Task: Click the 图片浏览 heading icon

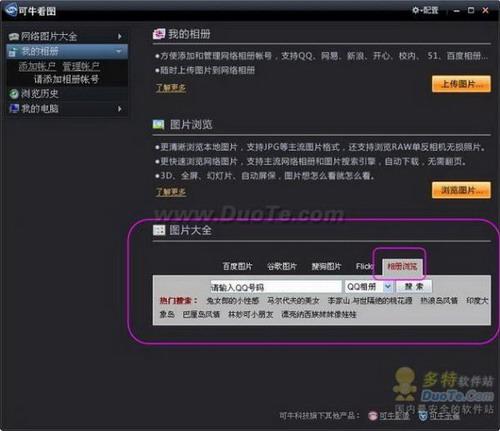Action: pos(159,125)
